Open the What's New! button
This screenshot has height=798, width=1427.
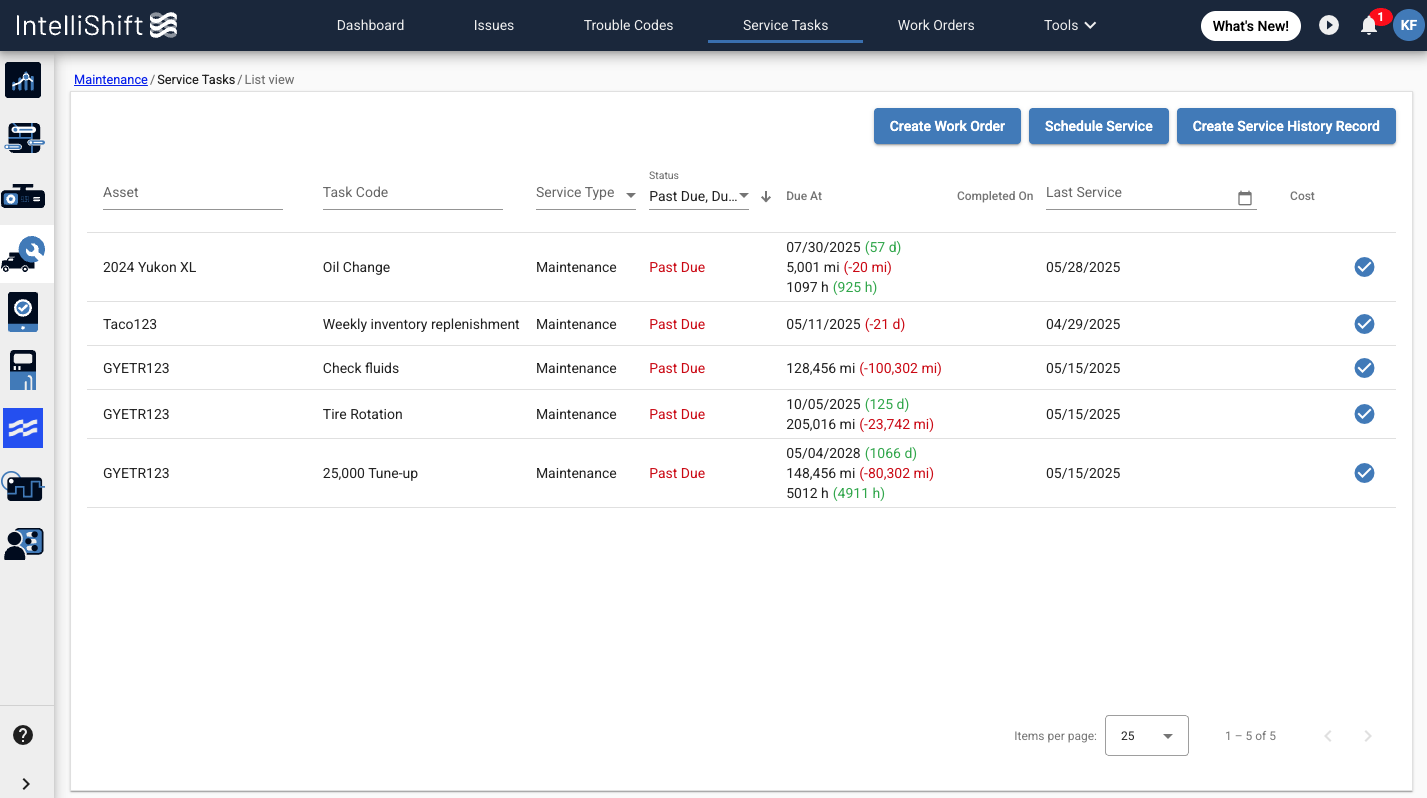[1251, 26]
